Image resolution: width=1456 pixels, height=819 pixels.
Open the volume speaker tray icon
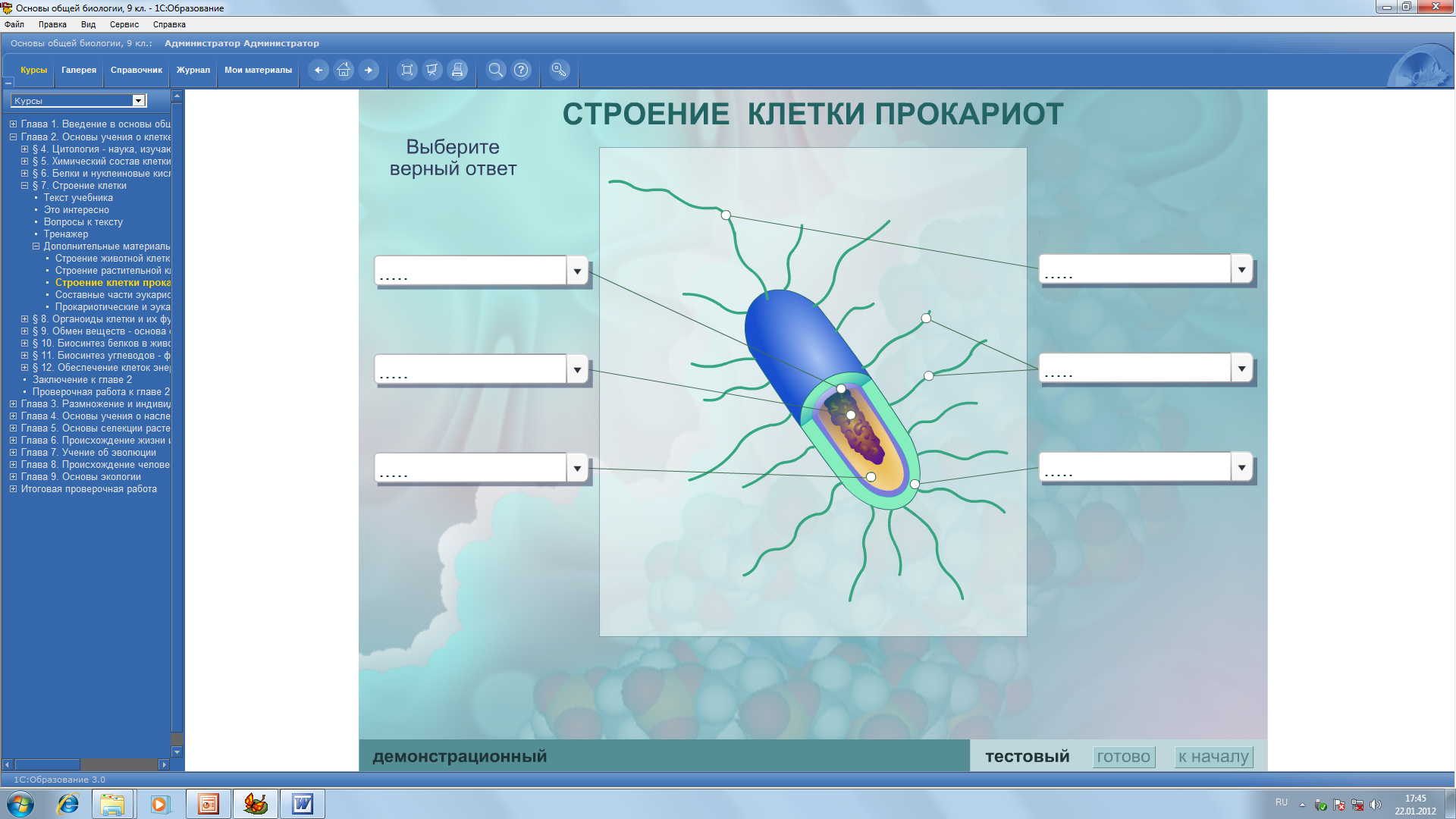[x=1376, y=805]
